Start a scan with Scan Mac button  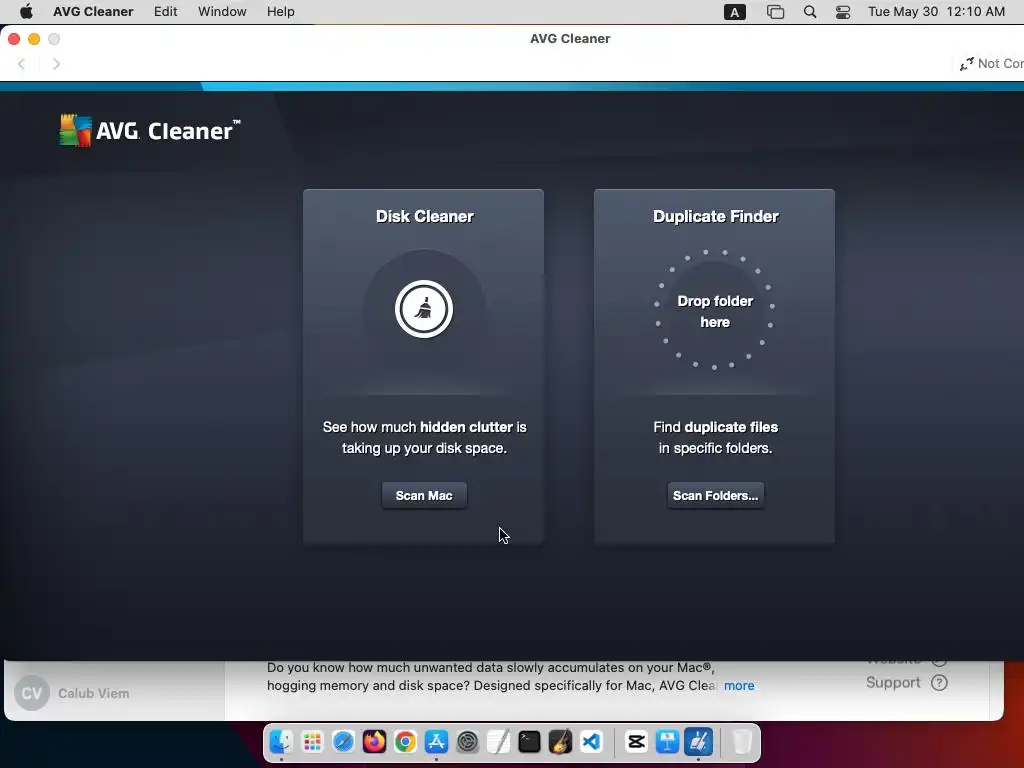point(424,496)
